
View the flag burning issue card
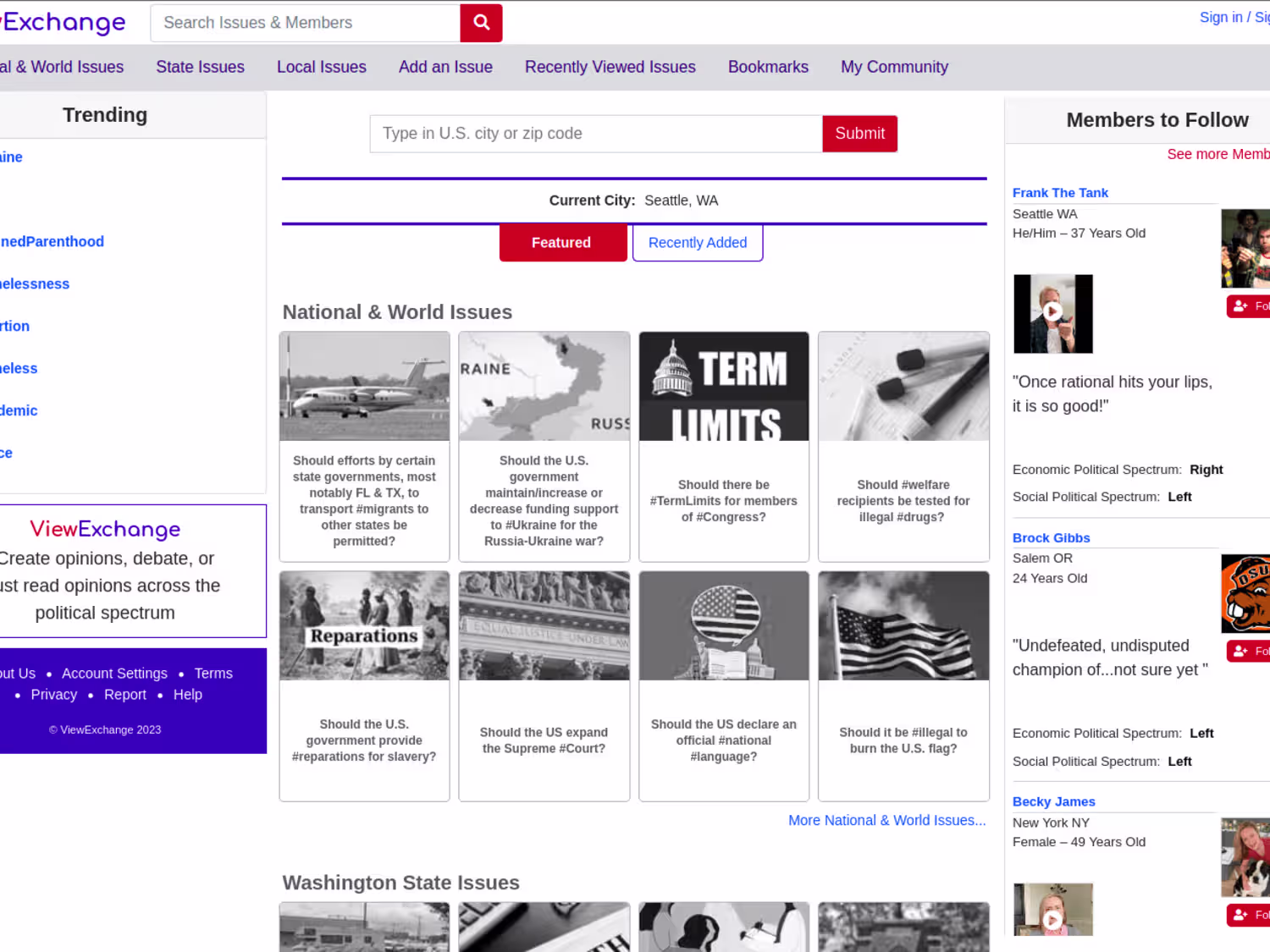coord(903,686)
